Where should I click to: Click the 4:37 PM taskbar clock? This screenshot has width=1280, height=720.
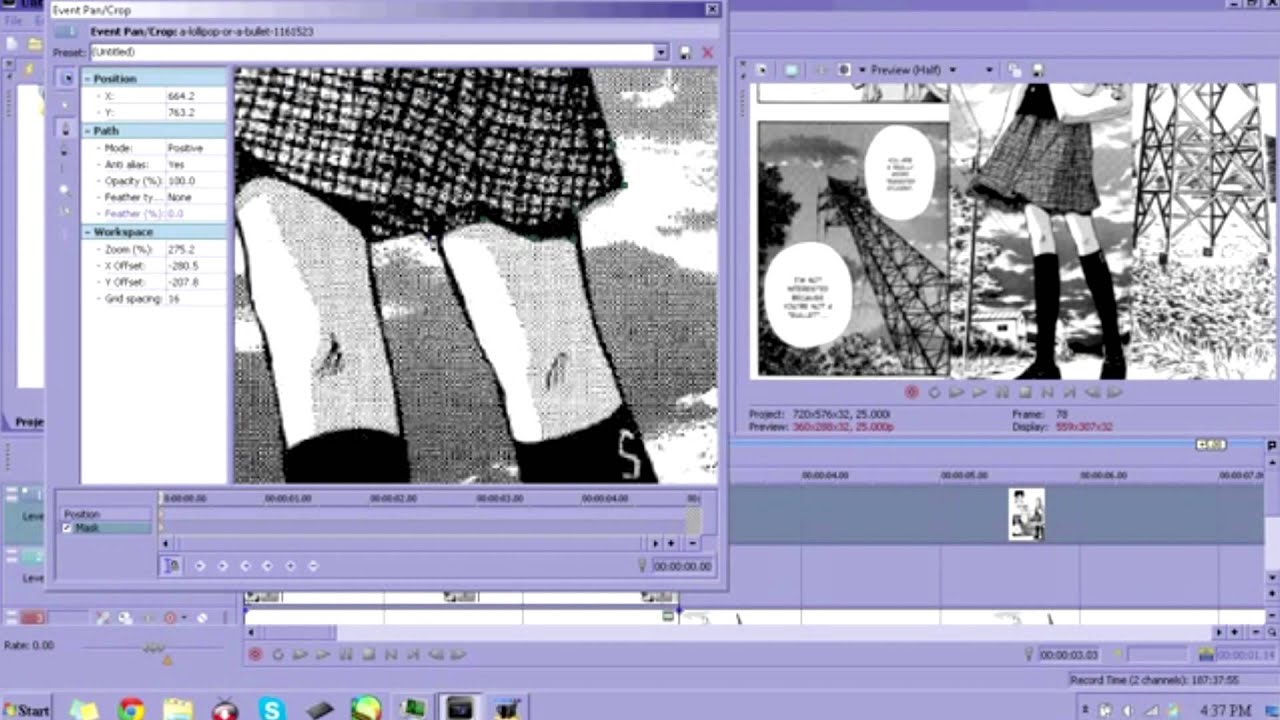point(1226,710)
